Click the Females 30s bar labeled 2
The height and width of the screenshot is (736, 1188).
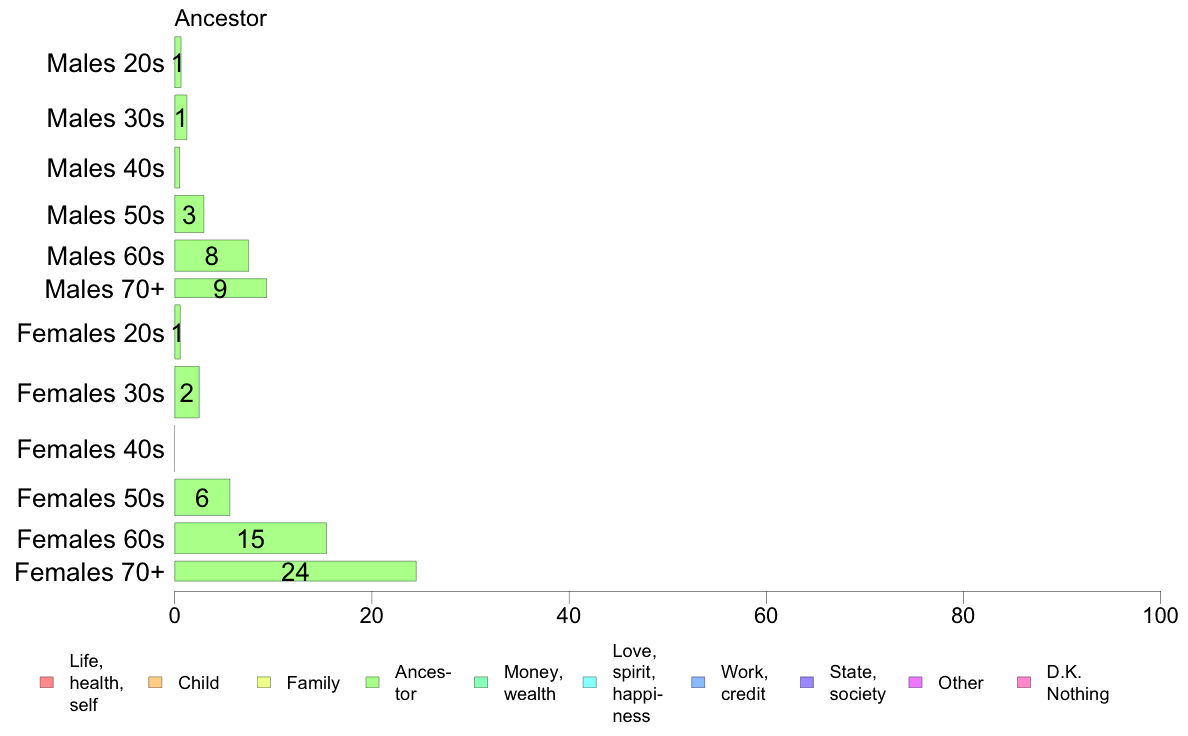[x=187, y=392]
